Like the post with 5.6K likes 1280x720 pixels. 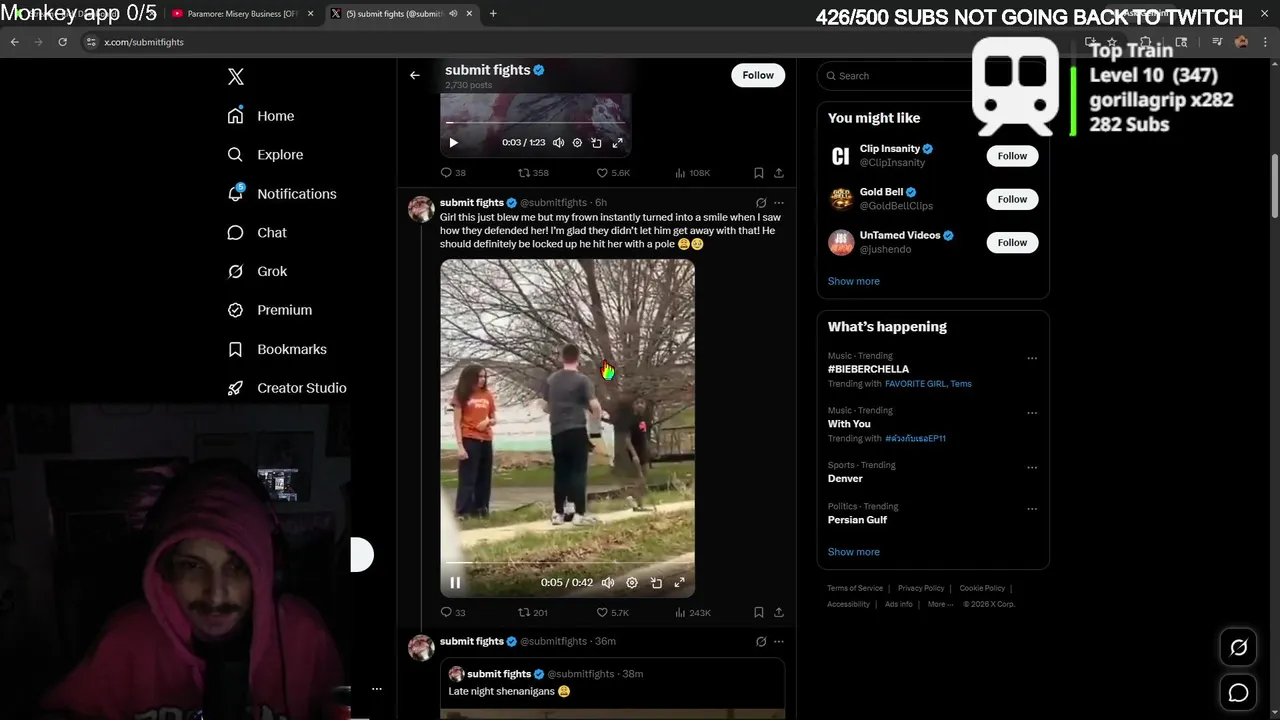pos(613,172)
